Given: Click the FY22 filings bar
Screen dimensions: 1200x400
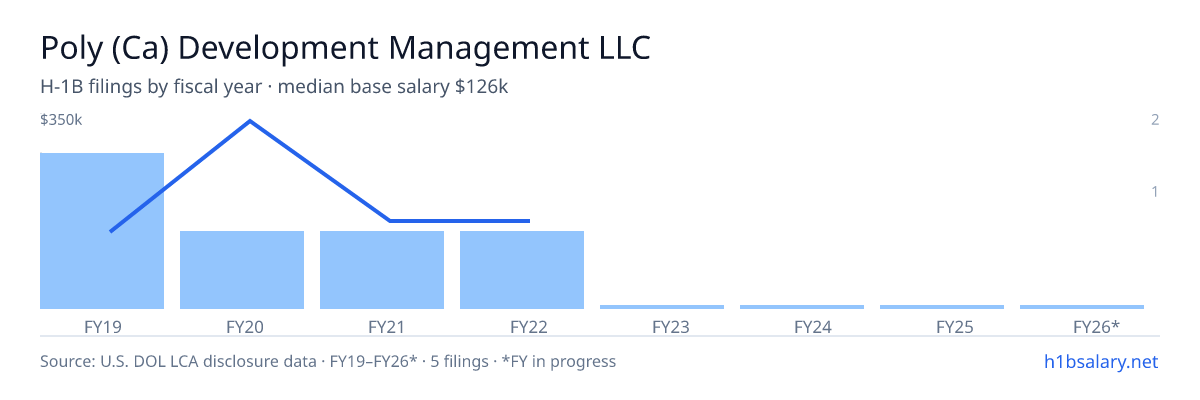Looking at the screenshot, I should tap(522, 270).
